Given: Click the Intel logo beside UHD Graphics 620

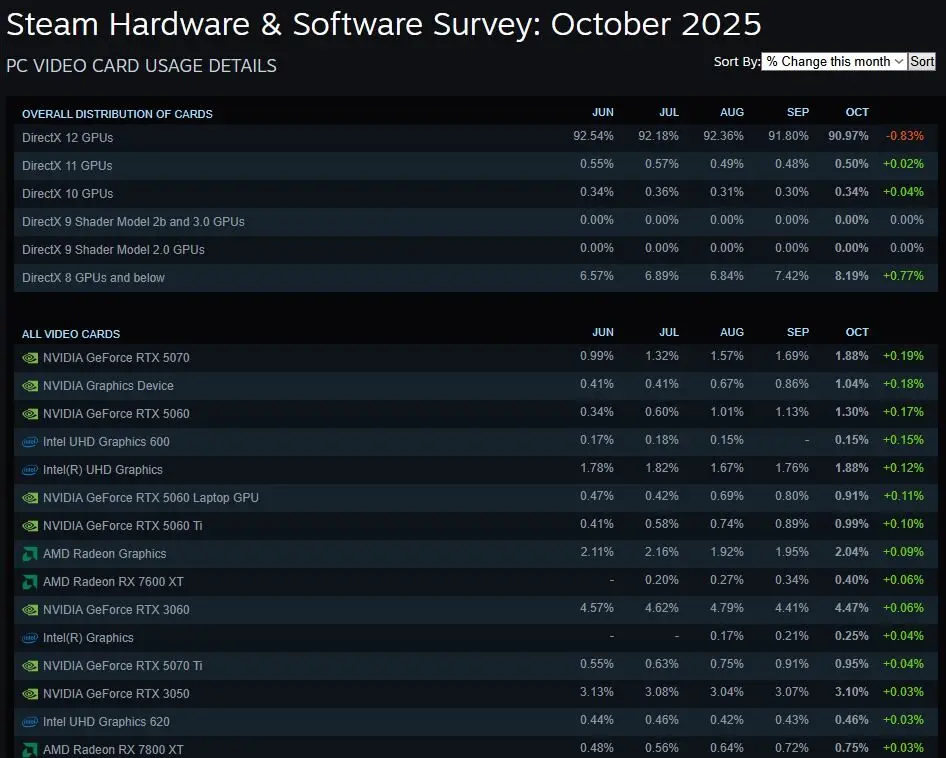Looking at the screenshot, I should pyautogui.click(x=30, y=721).
